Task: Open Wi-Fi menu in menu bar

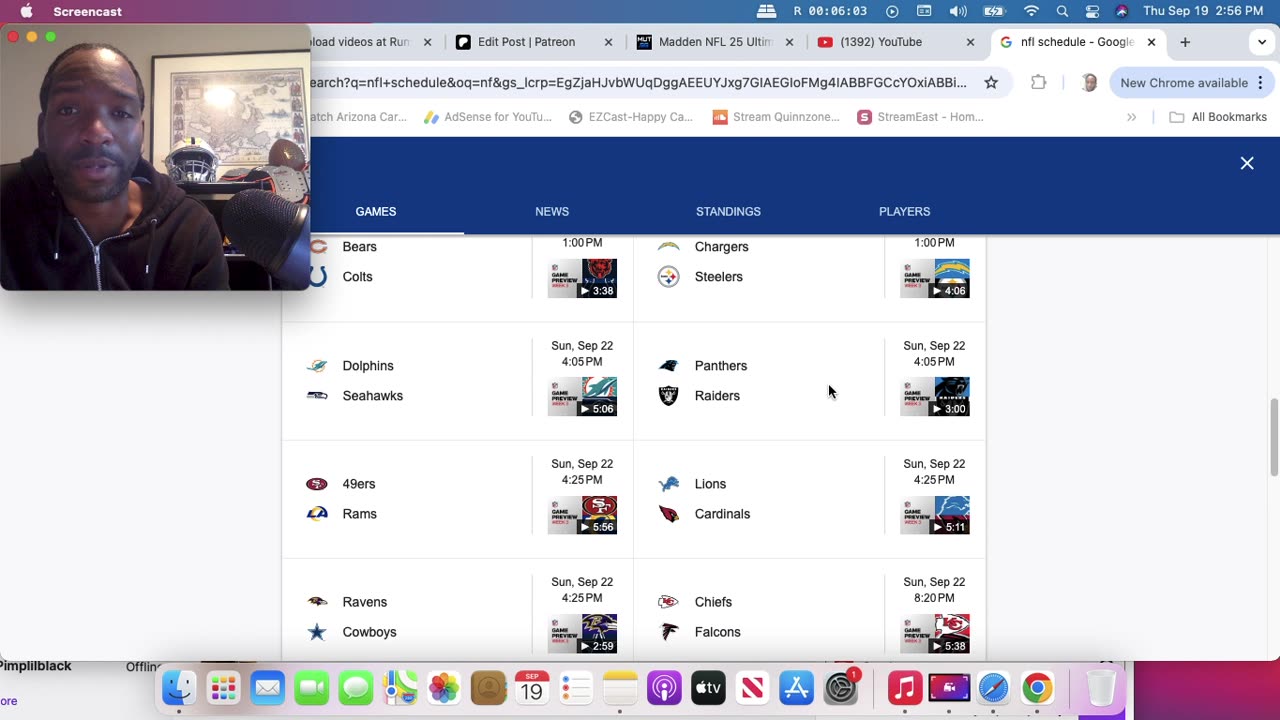Action: [x=1031, y=11]
